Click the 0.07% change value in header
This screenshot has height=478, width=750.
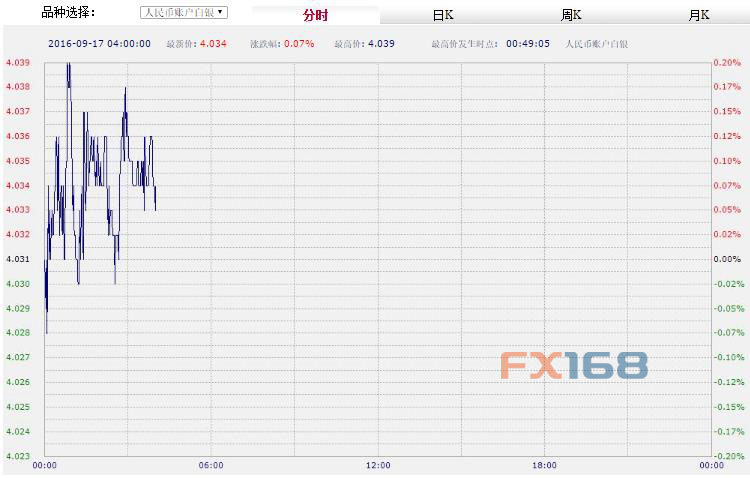point(298,44)
